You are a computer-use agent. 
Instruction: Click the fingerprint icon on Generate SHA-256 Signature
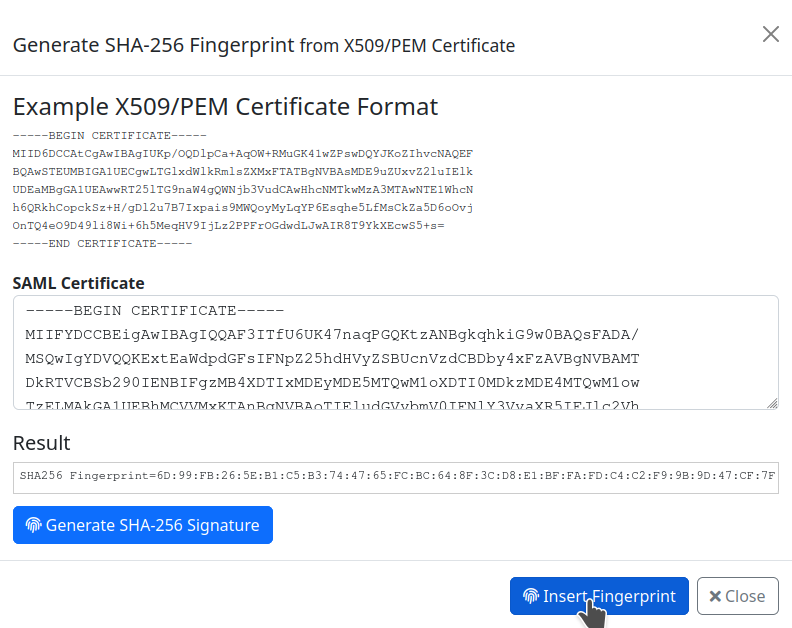(x=34, y=525)
